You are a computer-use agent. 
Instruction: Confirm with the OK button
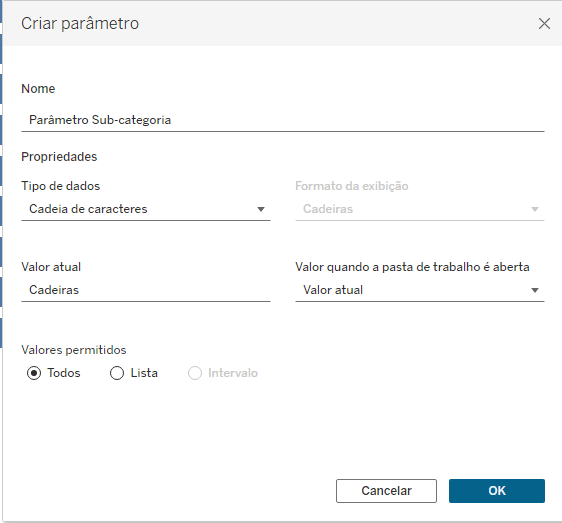[x=497, y=491]
